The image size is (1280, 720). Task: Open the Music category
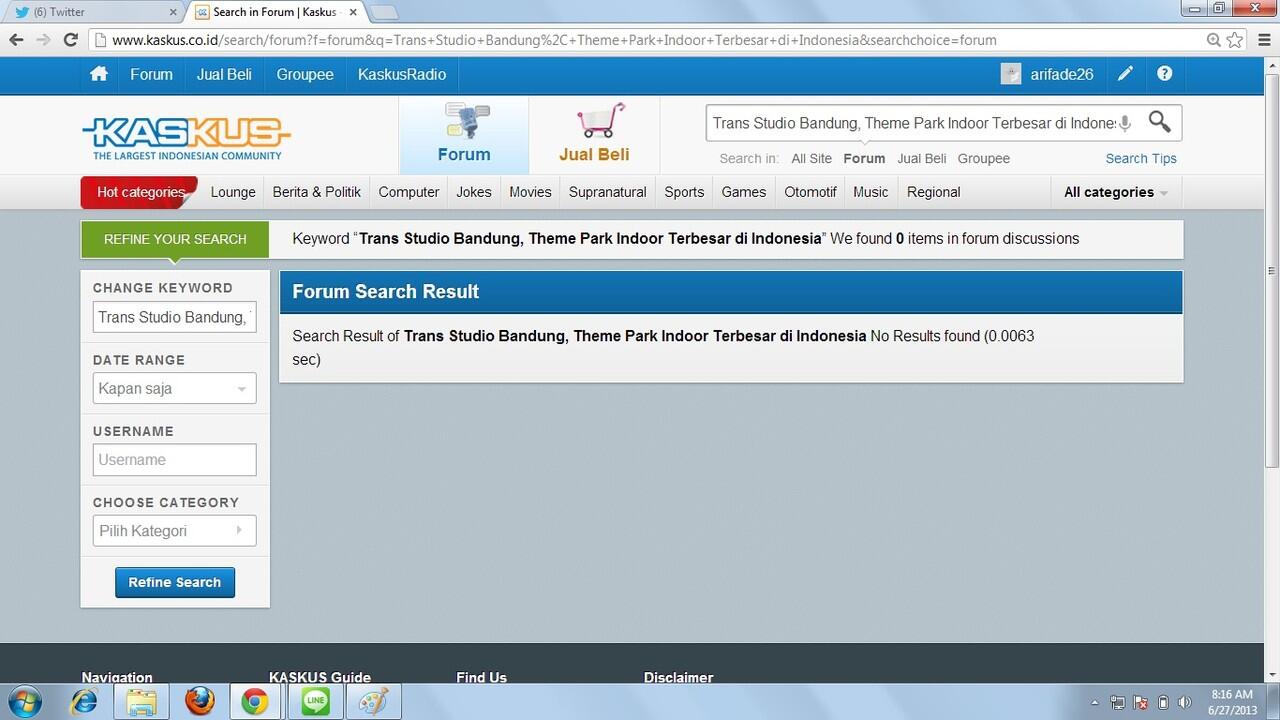click(x=871, y=192)
